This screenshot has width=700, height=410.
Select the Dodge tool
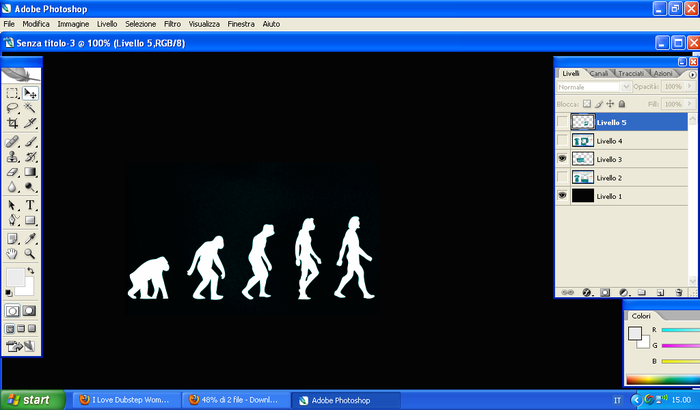(30, 187)
